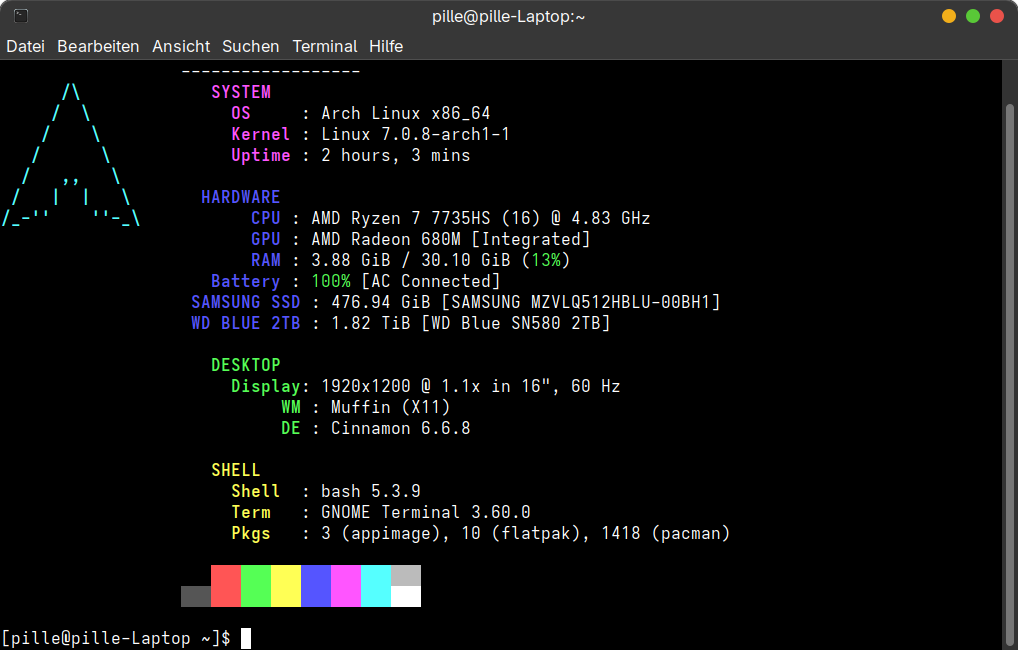The width and height of the screenshot is (1018, 650).
Task: Click the green maximize window button
Action: 973,16
